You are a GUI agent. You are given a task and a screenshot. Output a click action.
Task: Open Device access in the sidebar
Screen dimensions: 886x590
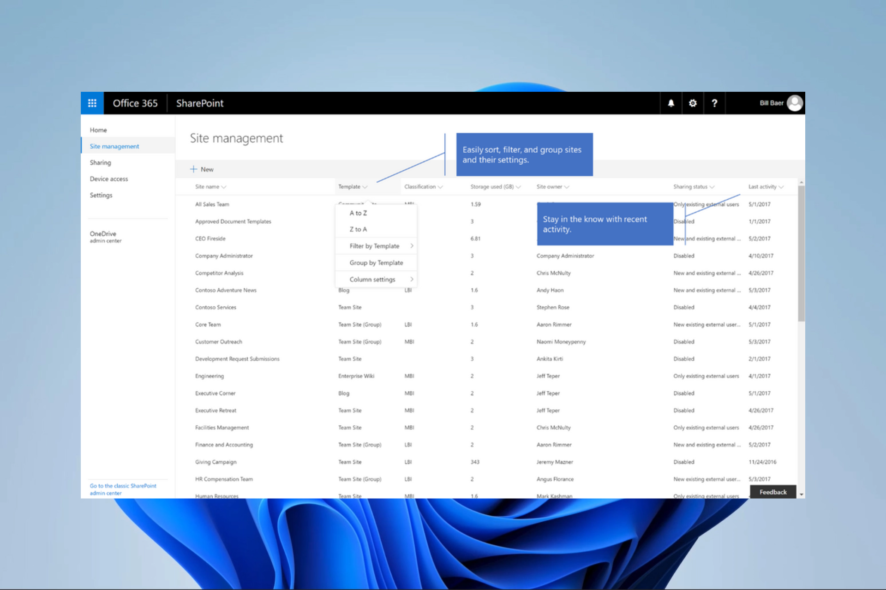tap(110, 178)
